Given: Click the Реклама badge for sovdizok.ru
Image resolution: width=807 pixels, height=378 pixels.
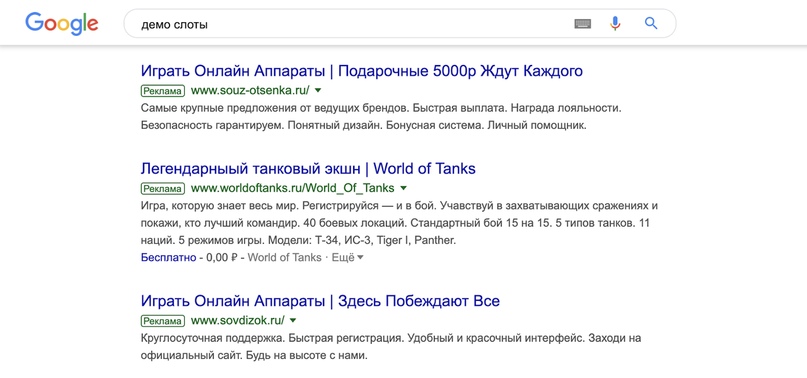Looking at the screenshot, I should coord(162,321).
